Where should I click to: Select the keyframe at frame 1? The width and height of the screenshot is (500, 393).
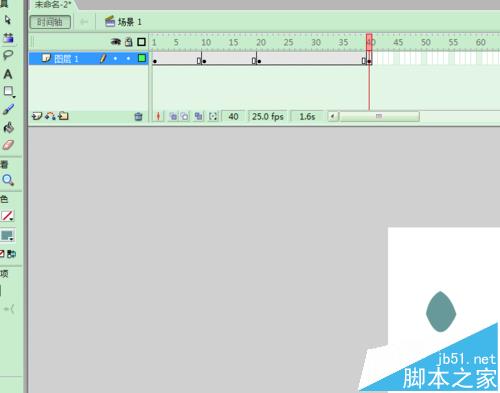(x=155, y=61)
